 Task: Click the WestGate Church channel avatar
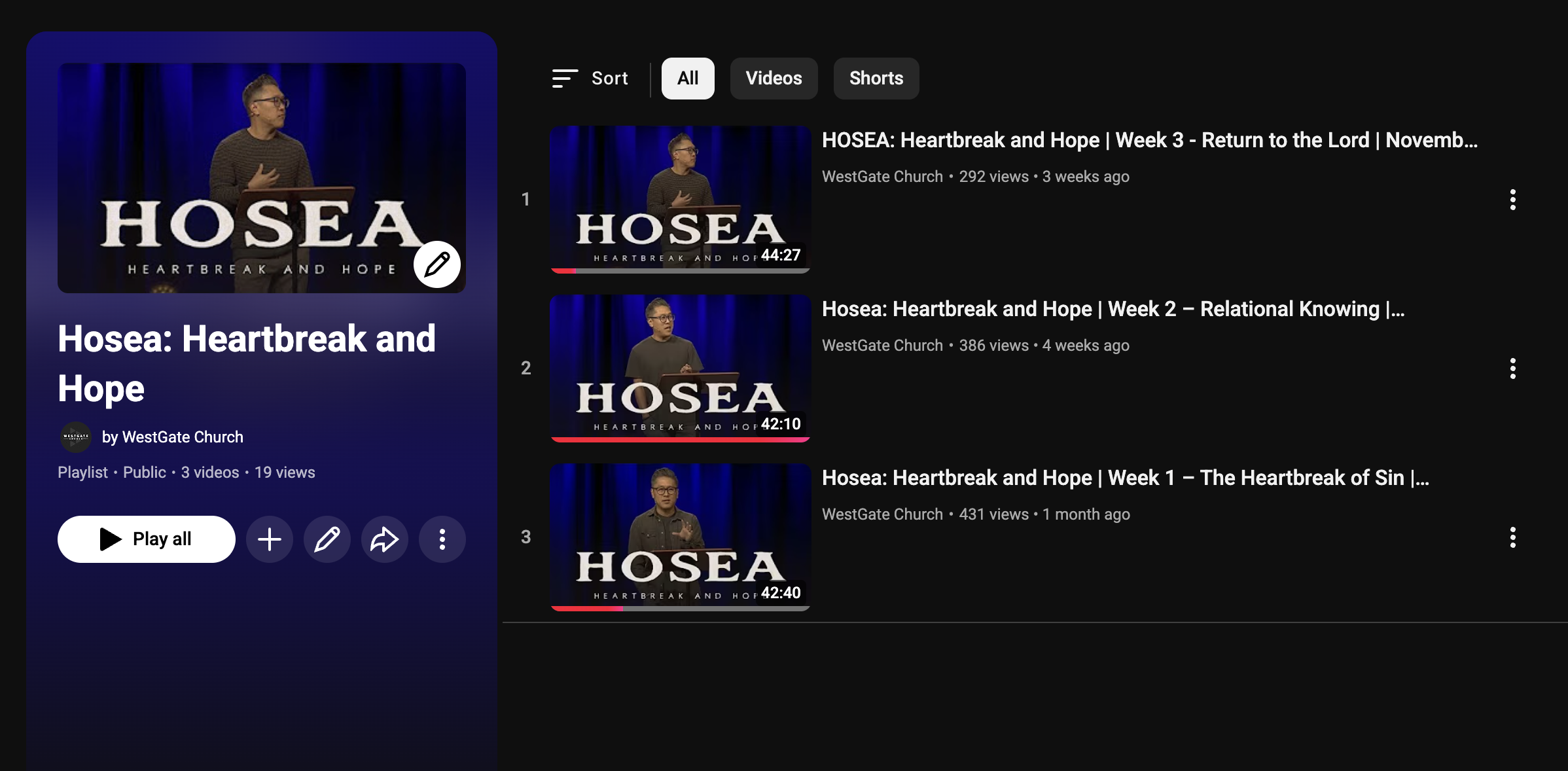[x=76, y=437]
